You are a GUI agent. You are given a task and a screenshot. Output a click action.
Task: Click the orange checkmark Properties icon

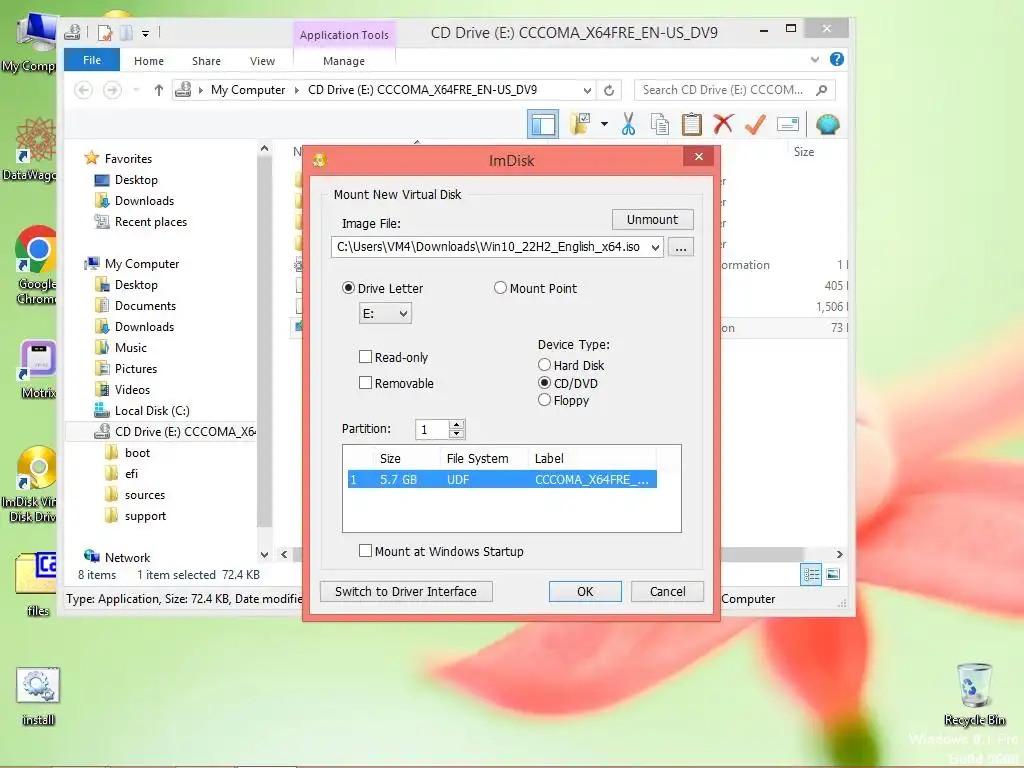coord(755,124)
